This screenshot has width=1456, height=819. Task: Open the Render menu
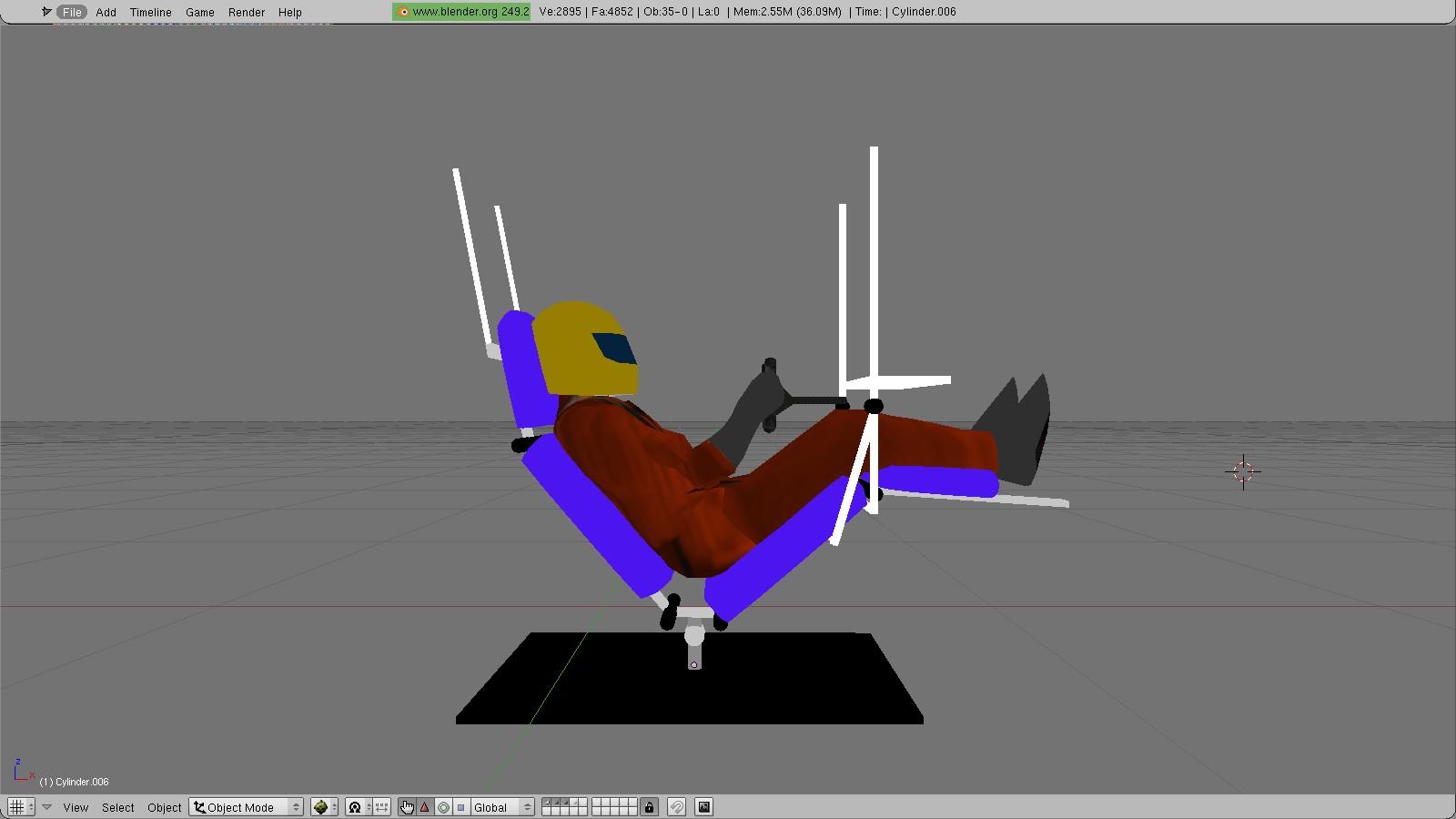[x=247, y=12]
